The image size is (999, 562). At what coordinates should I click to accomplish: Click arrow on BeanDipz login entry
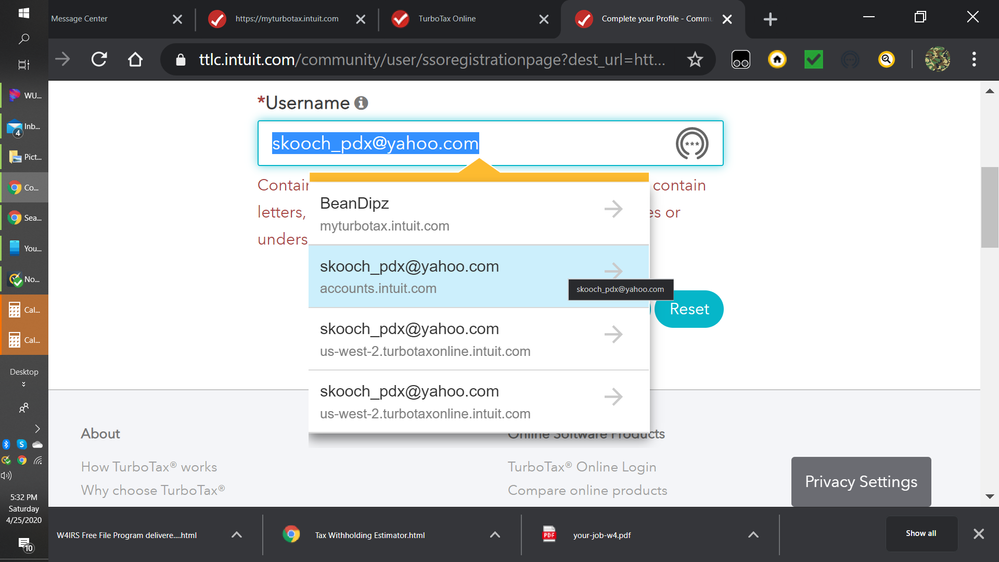click(x=614, y=208)
